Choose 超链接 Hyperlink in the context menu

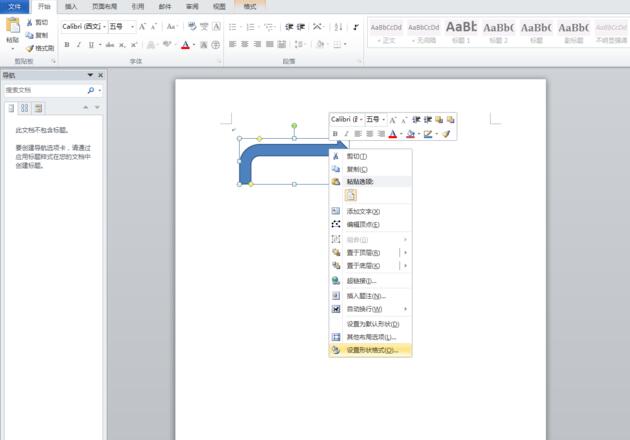click(x=370, y=281)
